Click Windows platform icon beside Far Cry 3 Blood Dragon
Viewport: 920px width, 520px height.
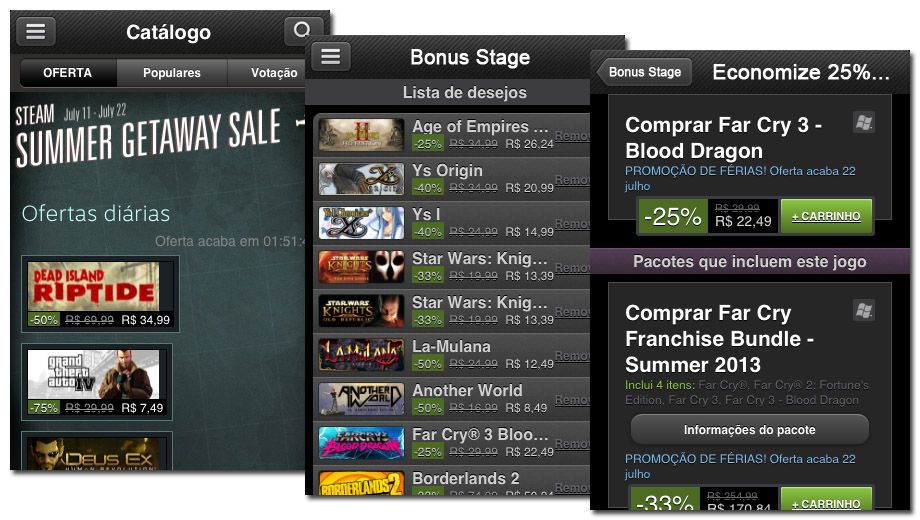coord(864,122)
